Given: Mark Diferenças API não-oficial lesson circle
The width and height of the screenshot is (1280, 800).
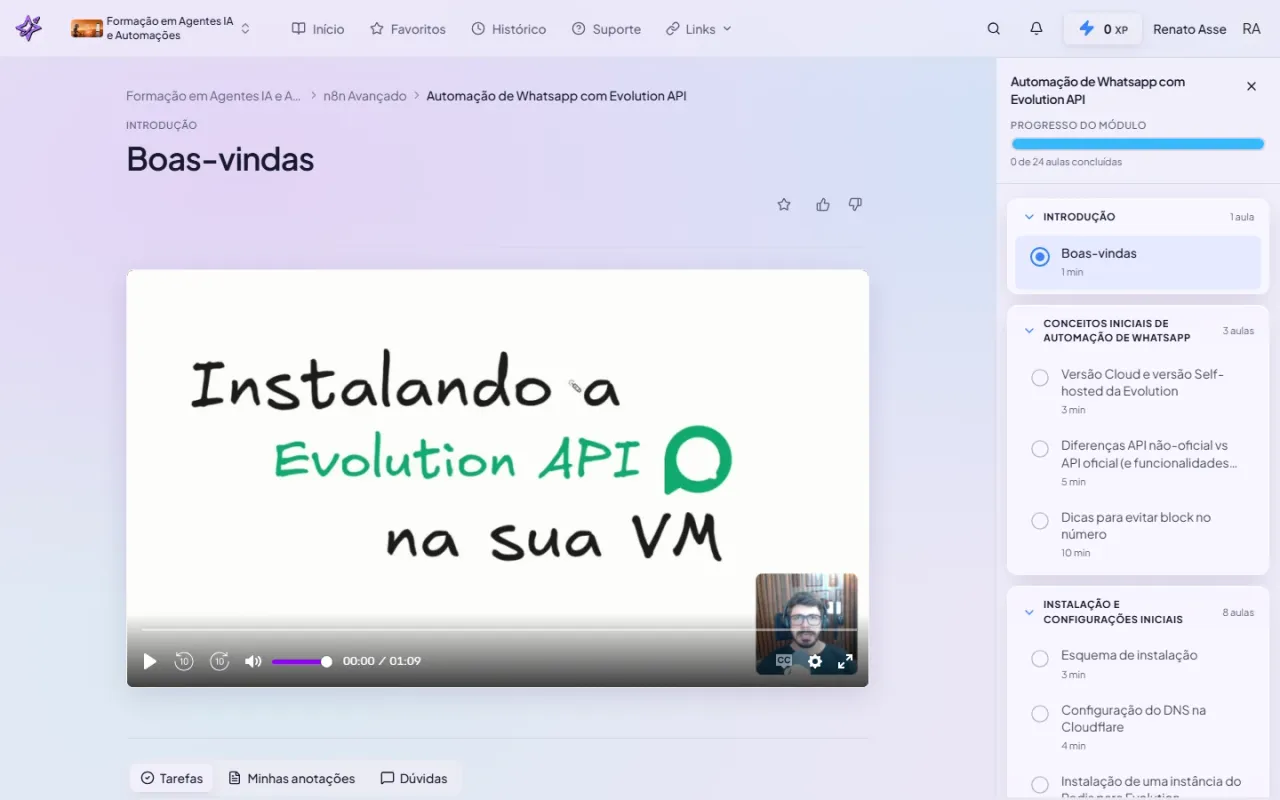Looking at the screenshot, I should pyautogui.click(x=1040, y=449).
